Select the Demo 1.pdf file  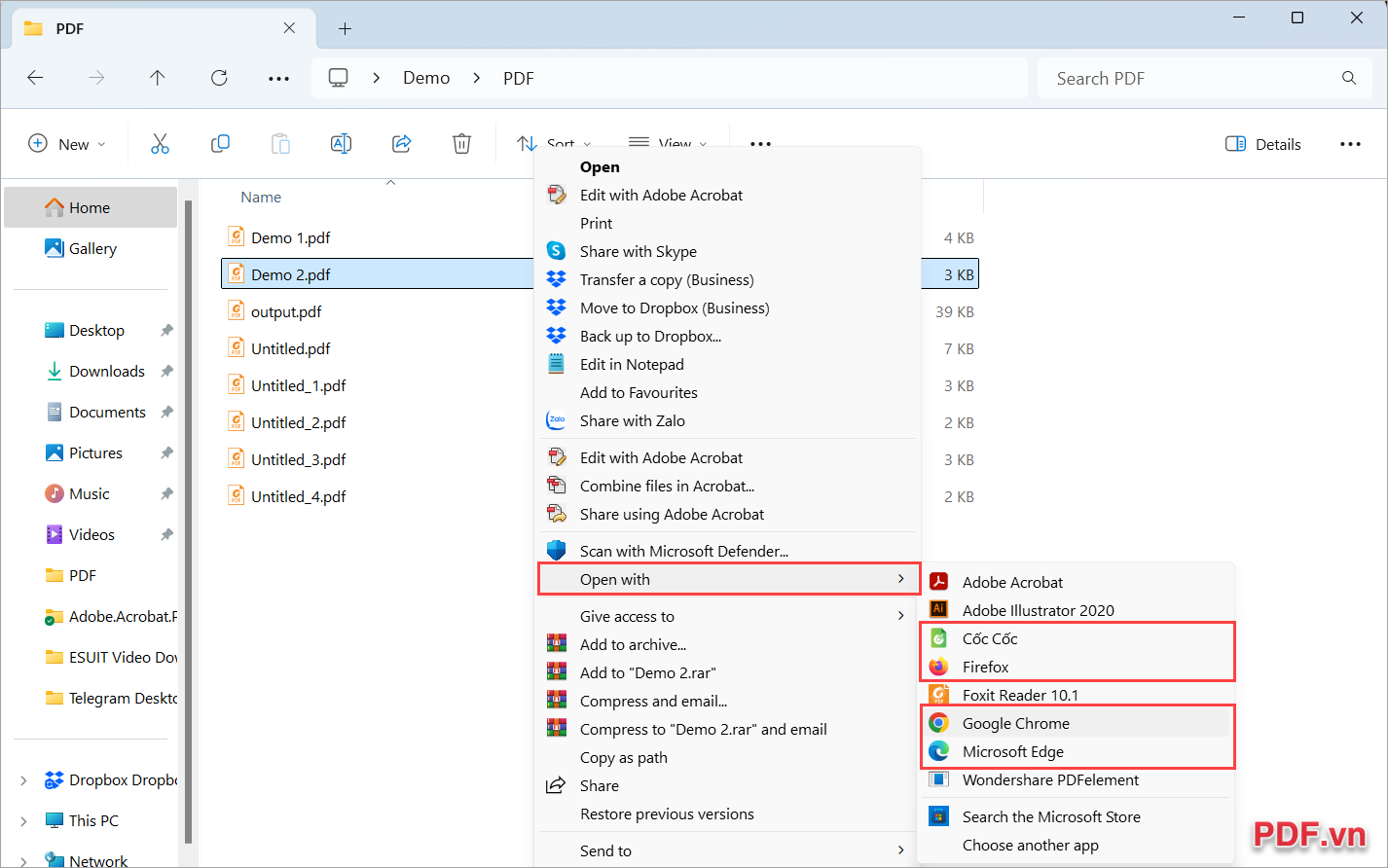[291, 237]
